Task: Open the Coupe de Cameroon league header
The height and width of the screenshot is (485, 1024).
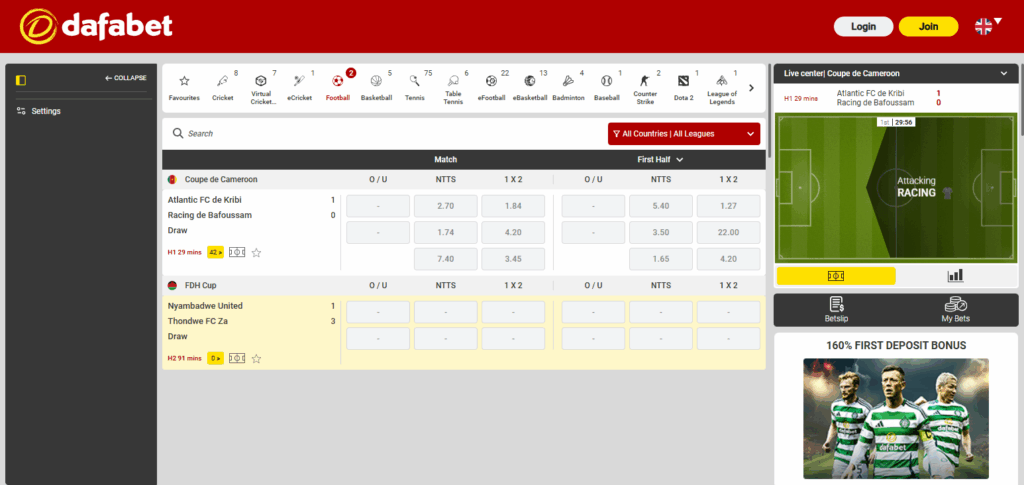Action: [x=221, y=179]
